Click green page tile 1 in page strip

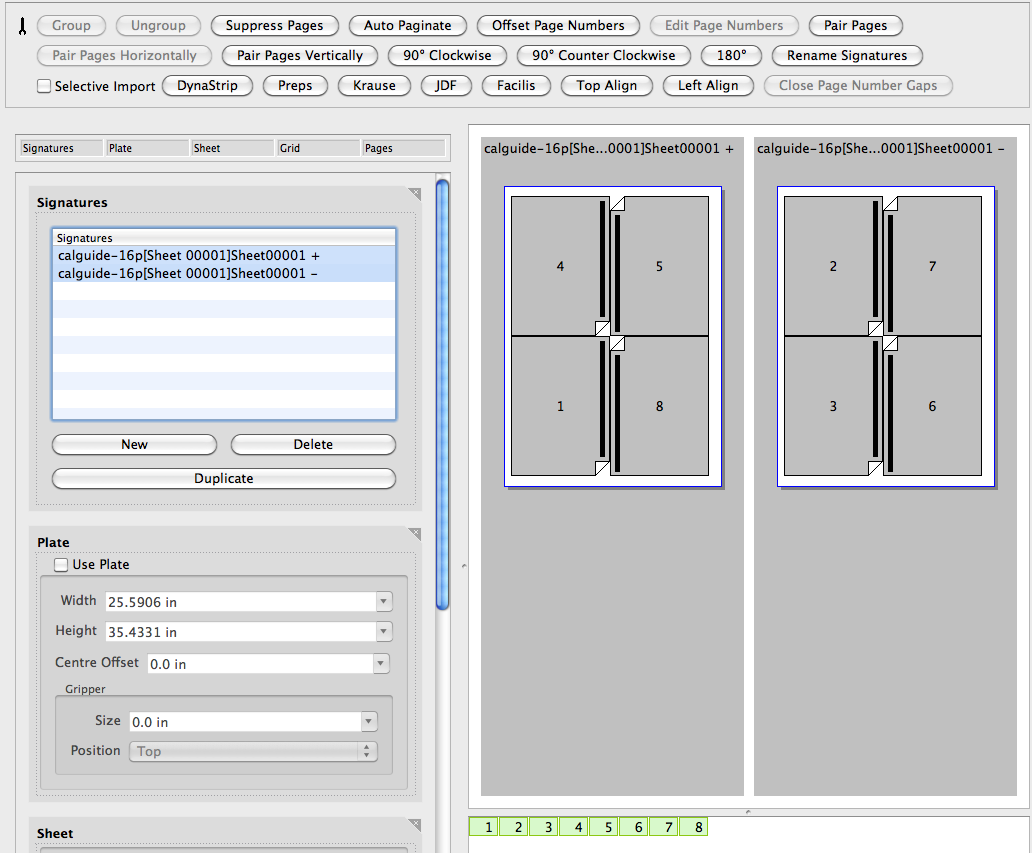[484, 827]
